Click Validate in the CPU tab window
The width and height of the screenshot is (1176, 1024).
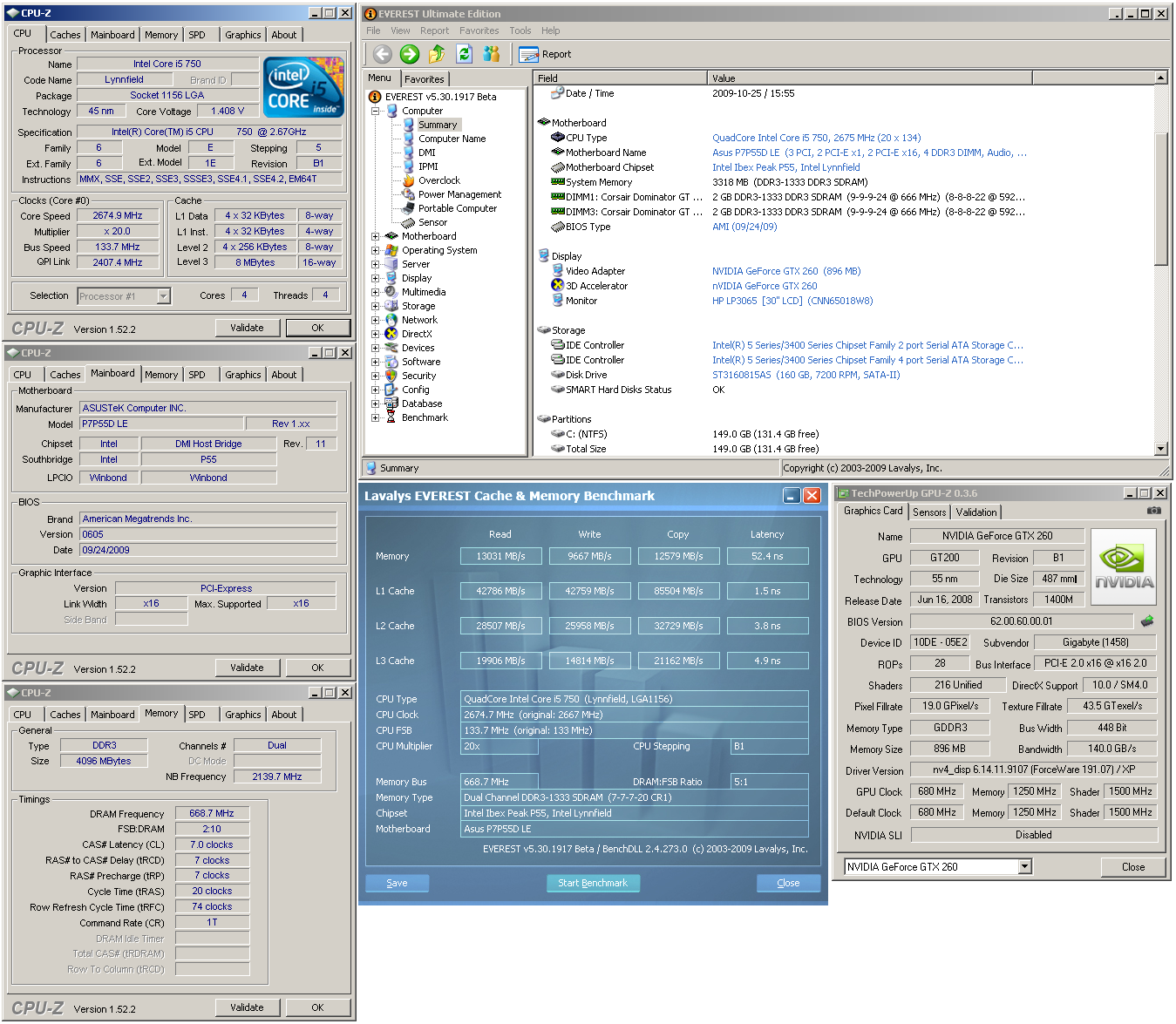[247, 328]
